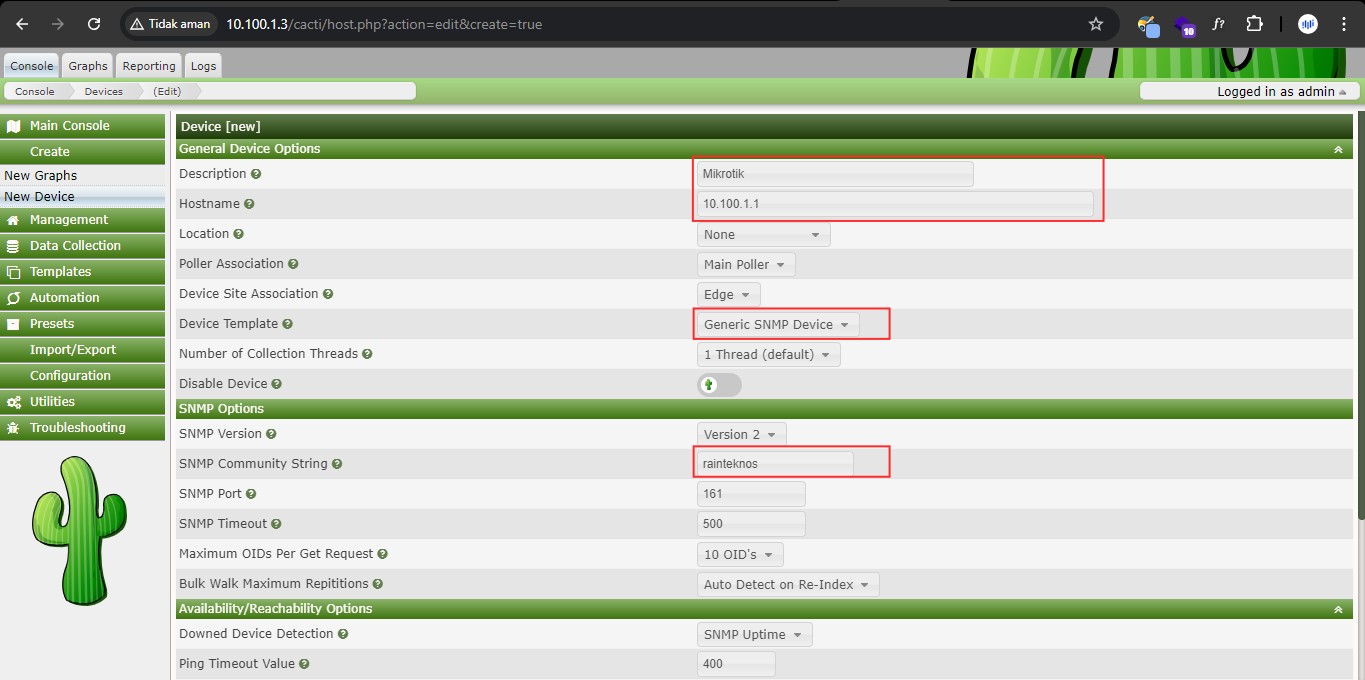
Task: Open the Logs tab
Action: (203, 66)
